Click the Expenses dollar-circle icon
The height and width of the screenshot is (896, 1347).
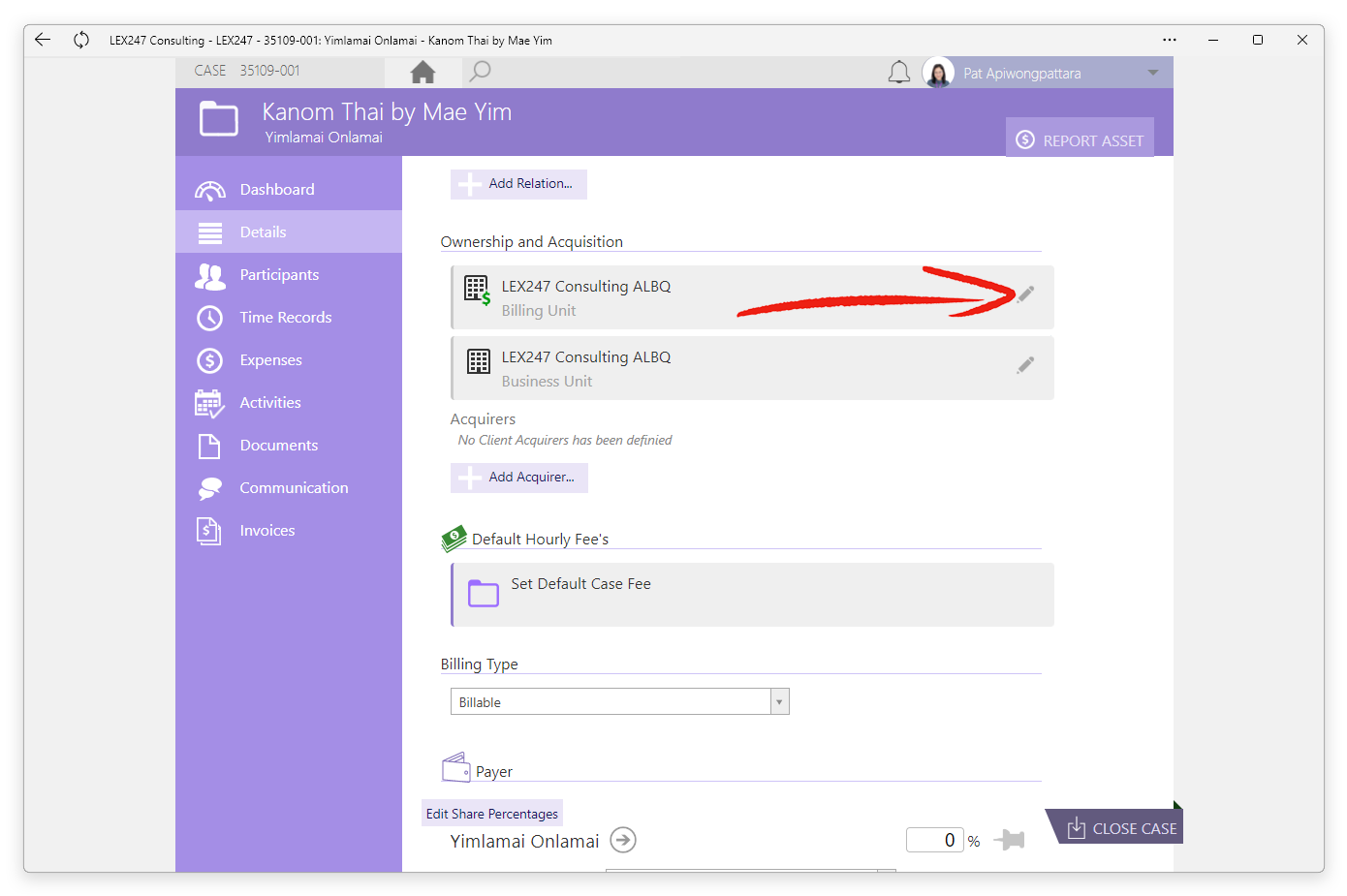210,360
